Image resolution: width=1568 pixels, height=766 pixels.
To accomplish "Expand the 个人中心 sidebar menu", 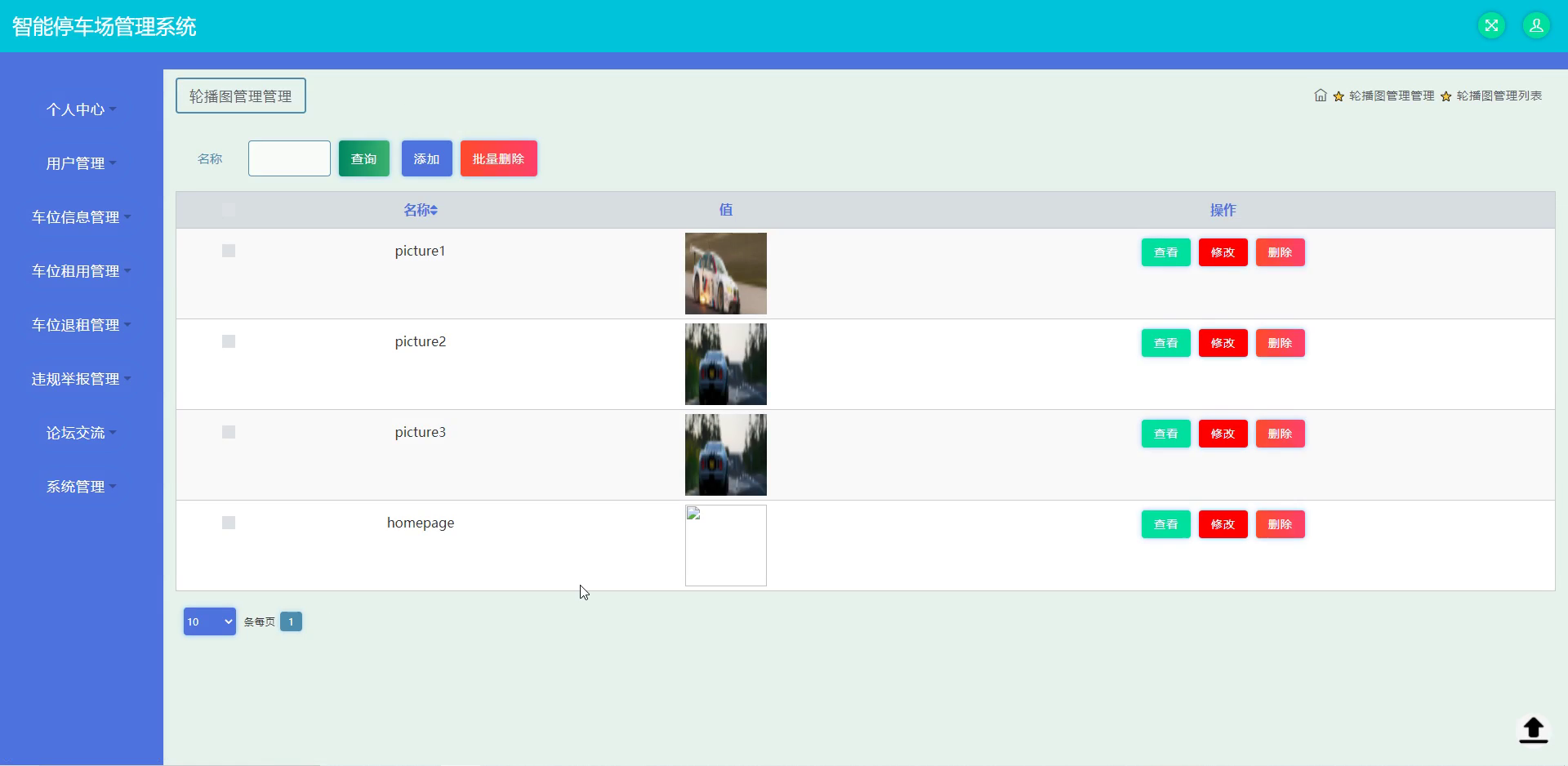I will pos(82,109).
